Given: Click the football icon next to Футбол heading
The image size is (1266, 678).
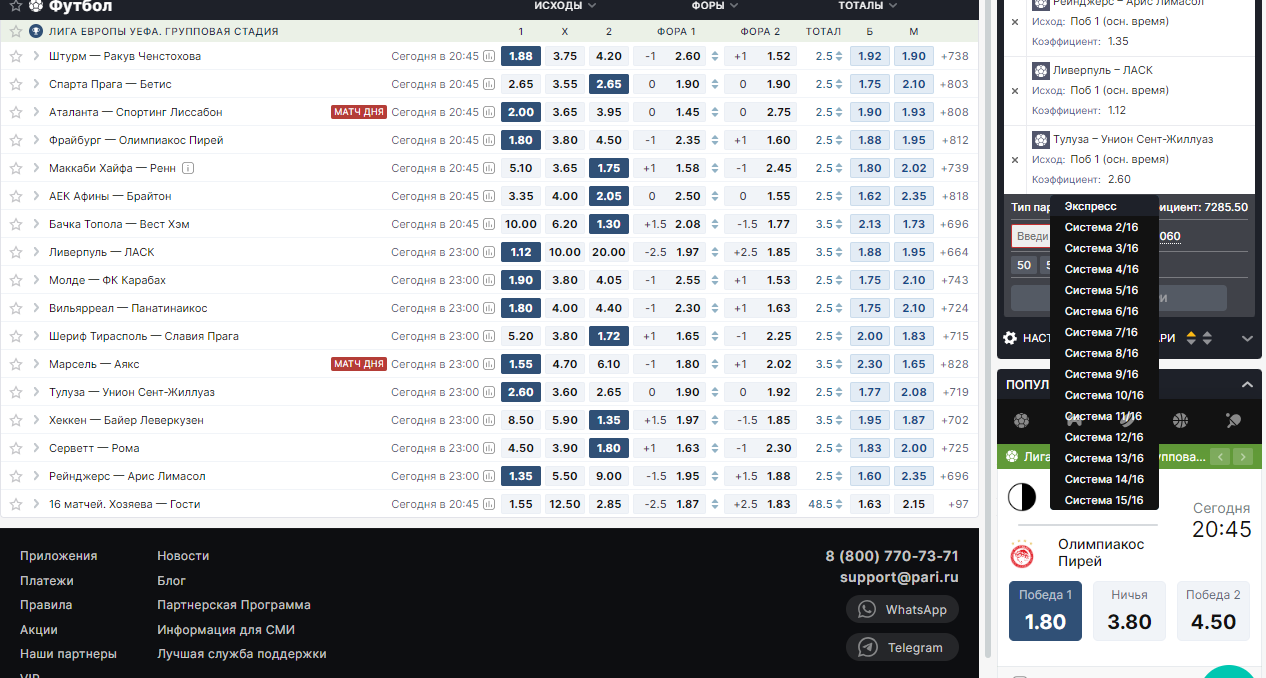Looking at the screenshot, I should (x=36, y=5).
